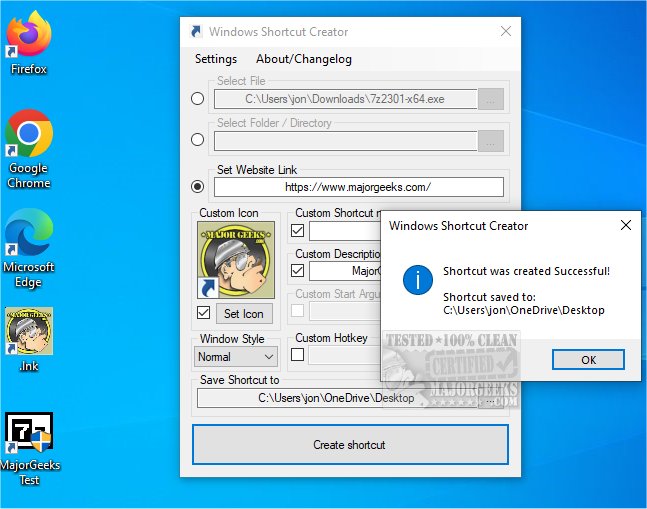Click the Set Icon button
Image resolution: width=647 pixels, height=509 pixels.
coord(244,314)
